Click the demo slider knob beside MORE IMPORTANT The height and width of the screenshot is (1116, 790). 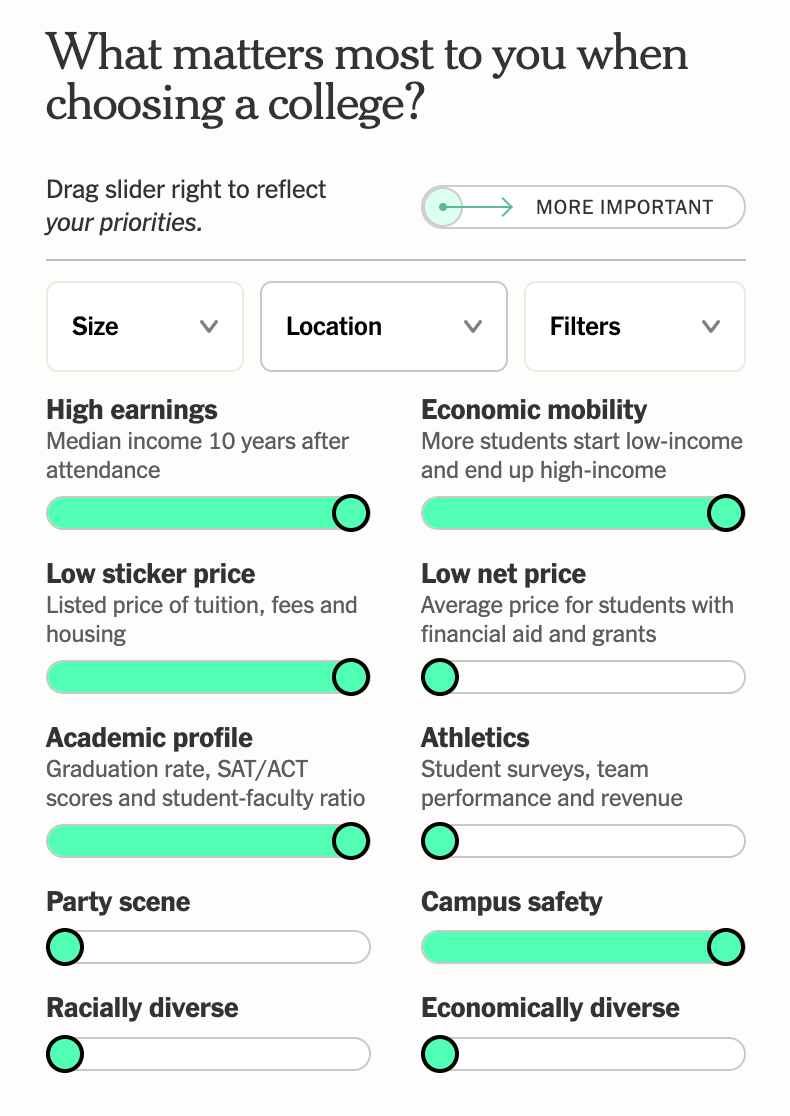tap(443, 207)
